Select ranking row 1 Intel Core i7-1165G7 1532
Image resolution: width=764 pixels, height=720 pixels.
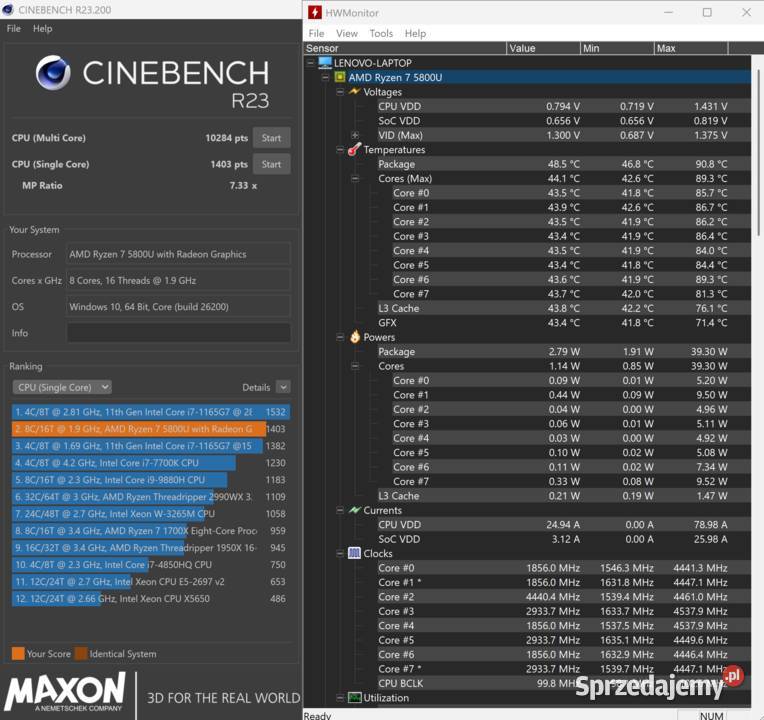point(151,412)
